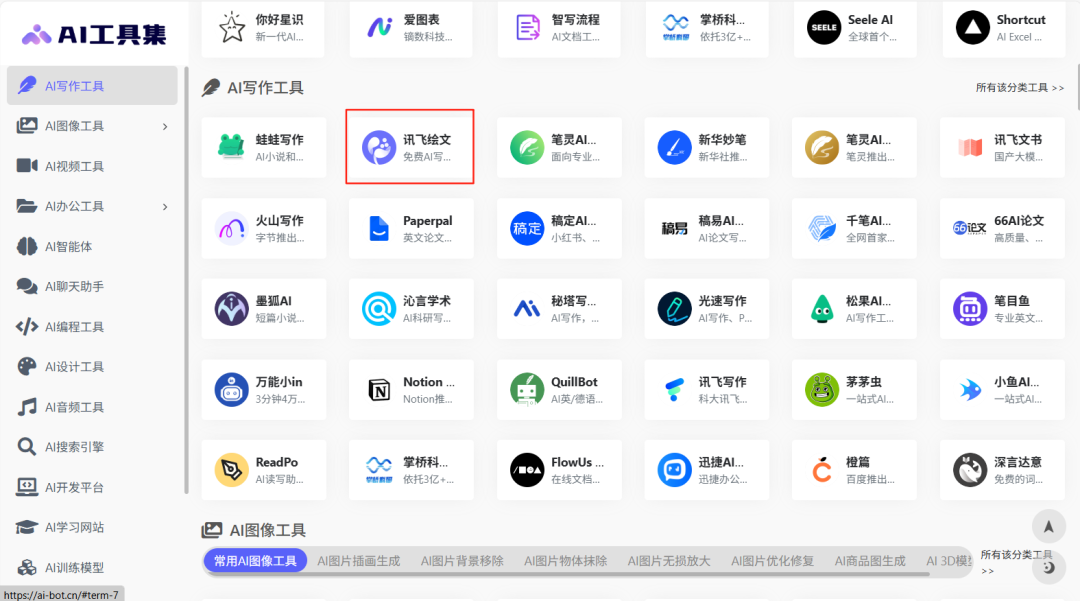
Task: Click the 讯飞写作 icon
Action: (x=674, y=390)
